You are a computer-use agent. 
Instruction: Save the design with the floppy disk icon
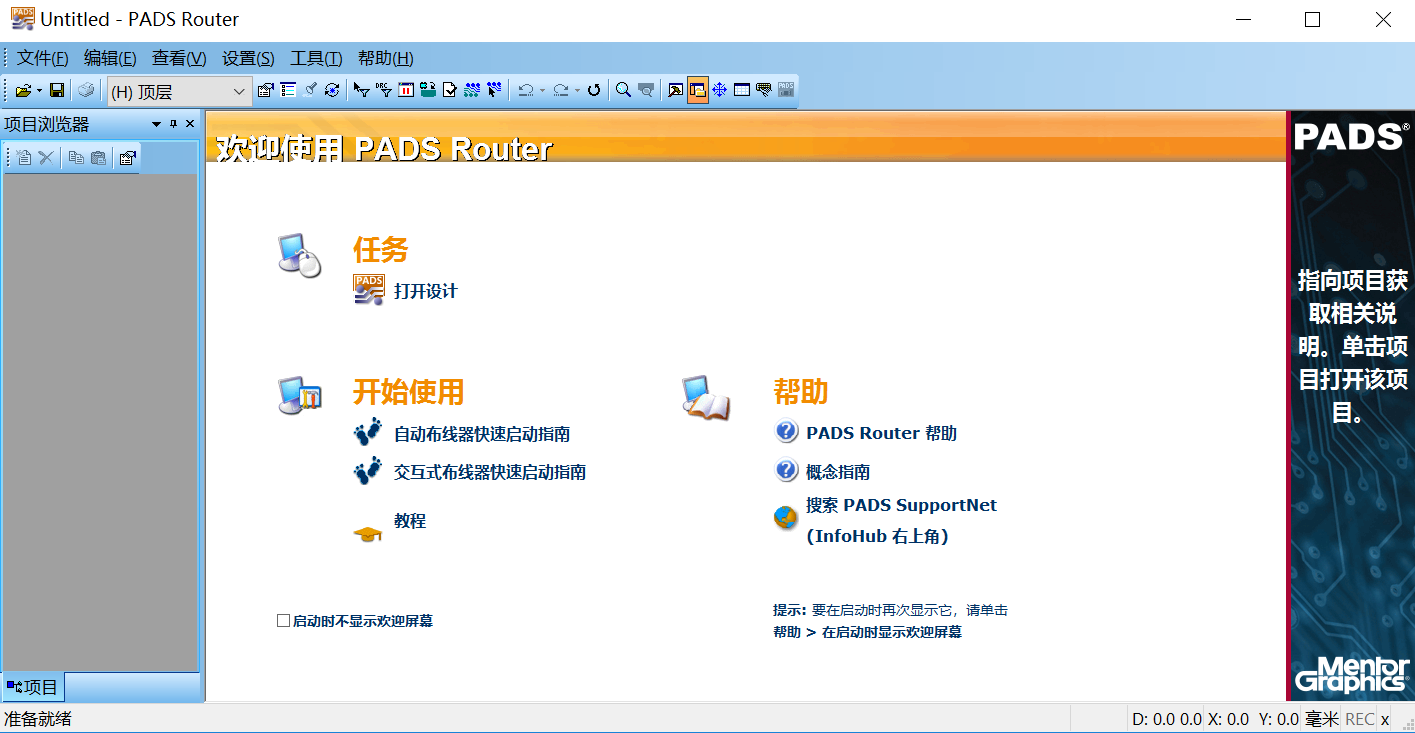click(x=57, y=90)
